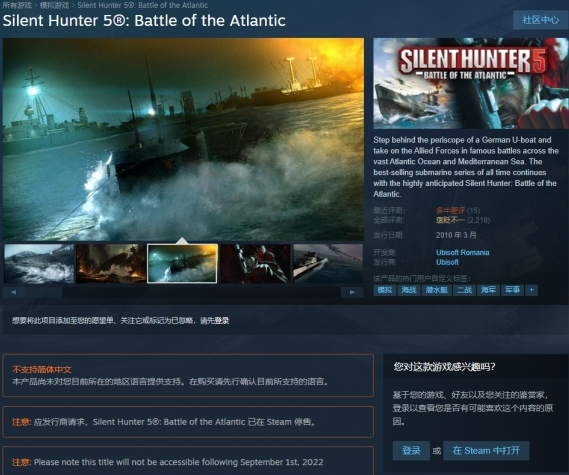Open the Ubisoft publisher link
Screen dimensions: 569x475
point(447,262)
